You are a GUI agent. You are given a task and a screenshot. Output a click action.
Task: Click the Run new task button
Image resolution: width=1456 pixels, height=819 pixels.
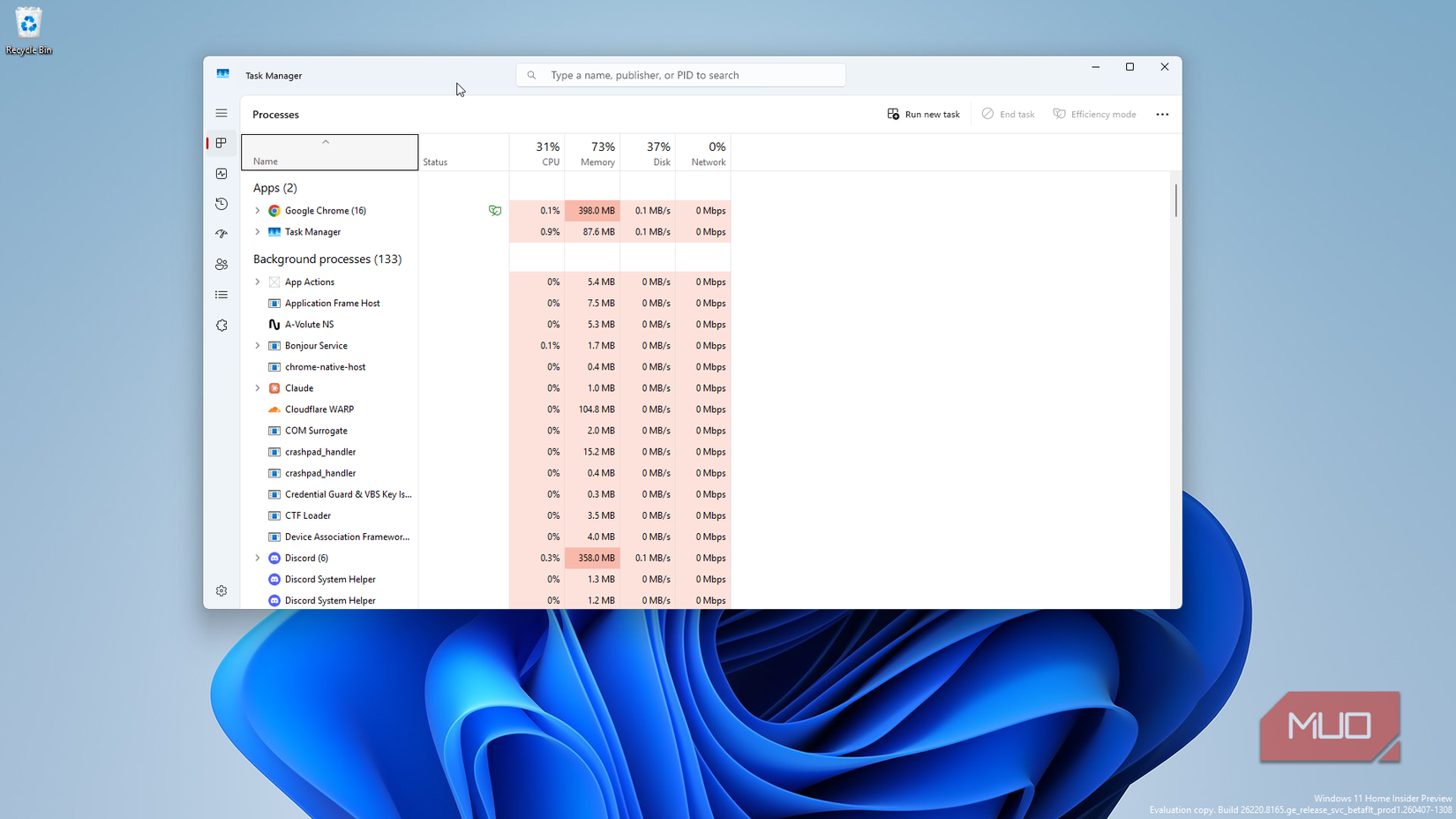click(x=923, y=114)
